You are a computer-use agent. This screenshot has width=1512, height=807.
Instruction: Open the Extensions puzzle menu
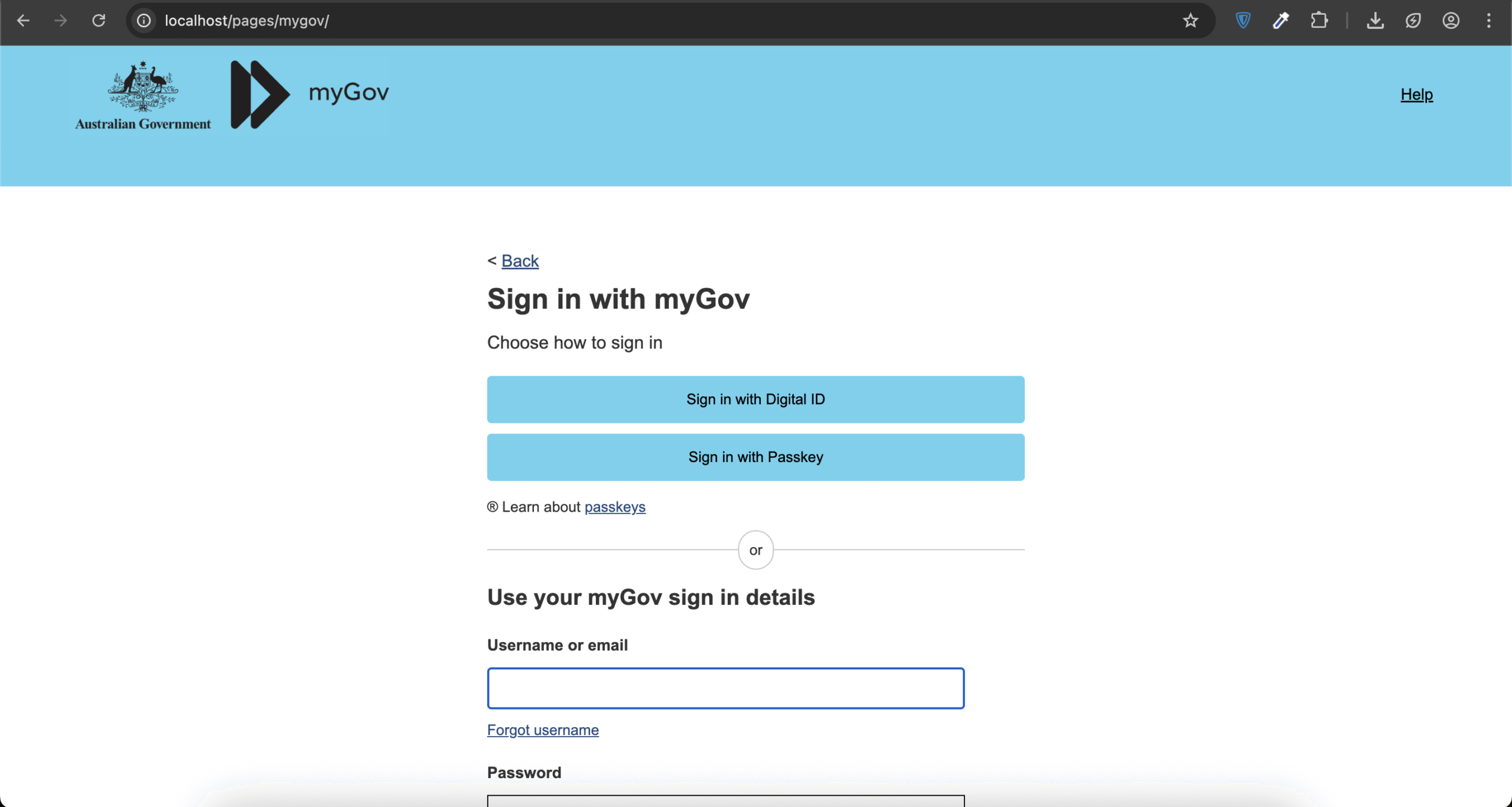point(1318,21)
